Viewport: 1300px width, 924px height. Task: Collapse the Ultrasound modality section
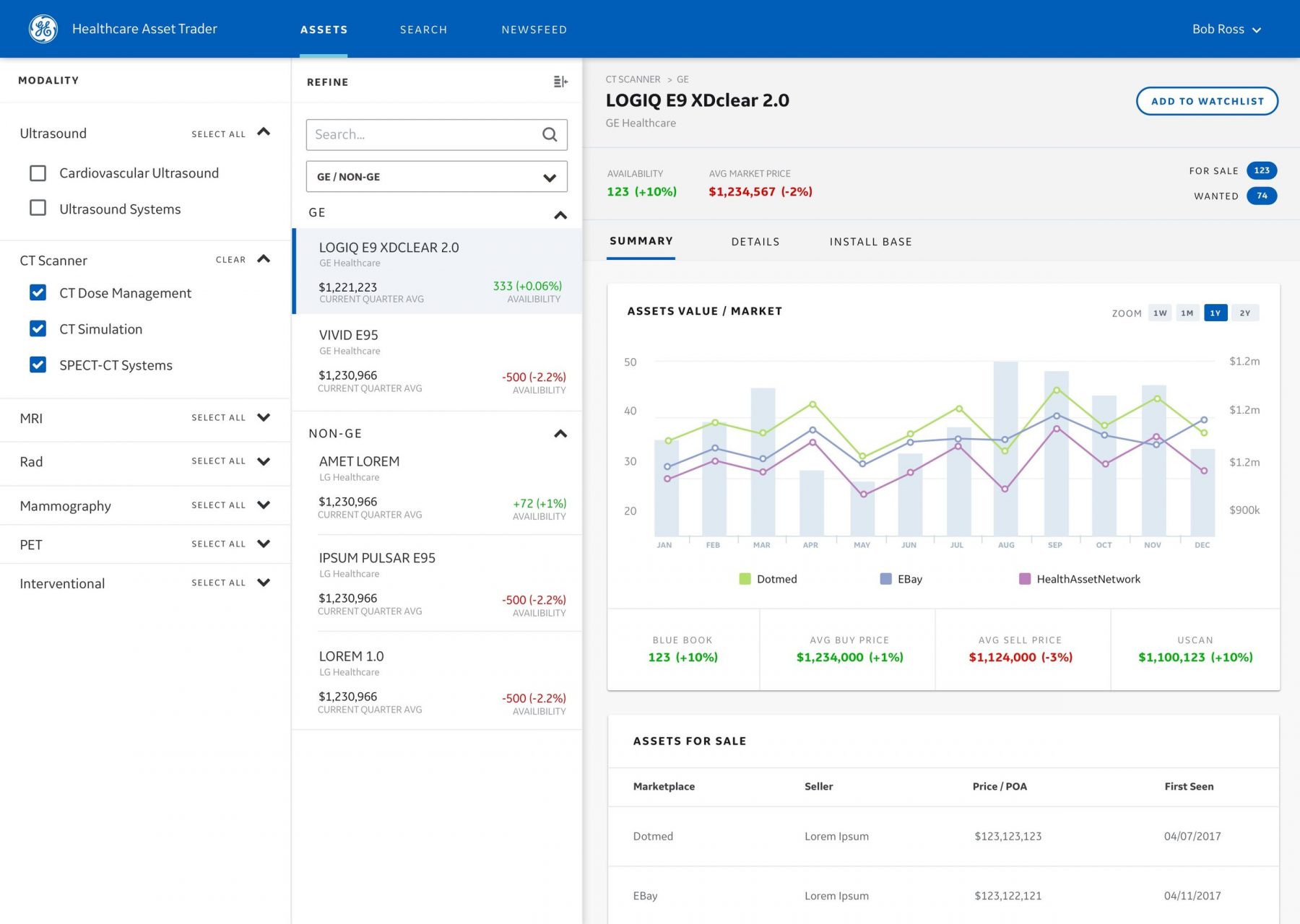pos(264,132)
